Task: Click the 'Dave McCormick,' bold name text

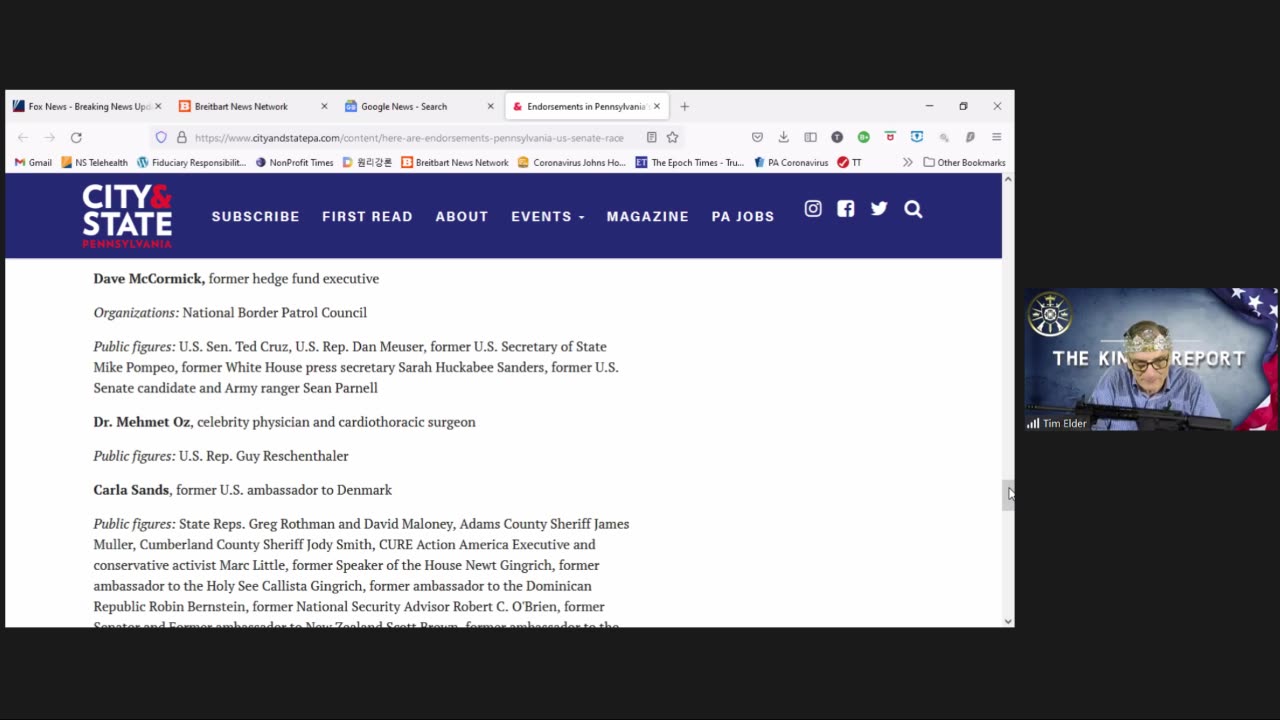Action: click(149, 278)
